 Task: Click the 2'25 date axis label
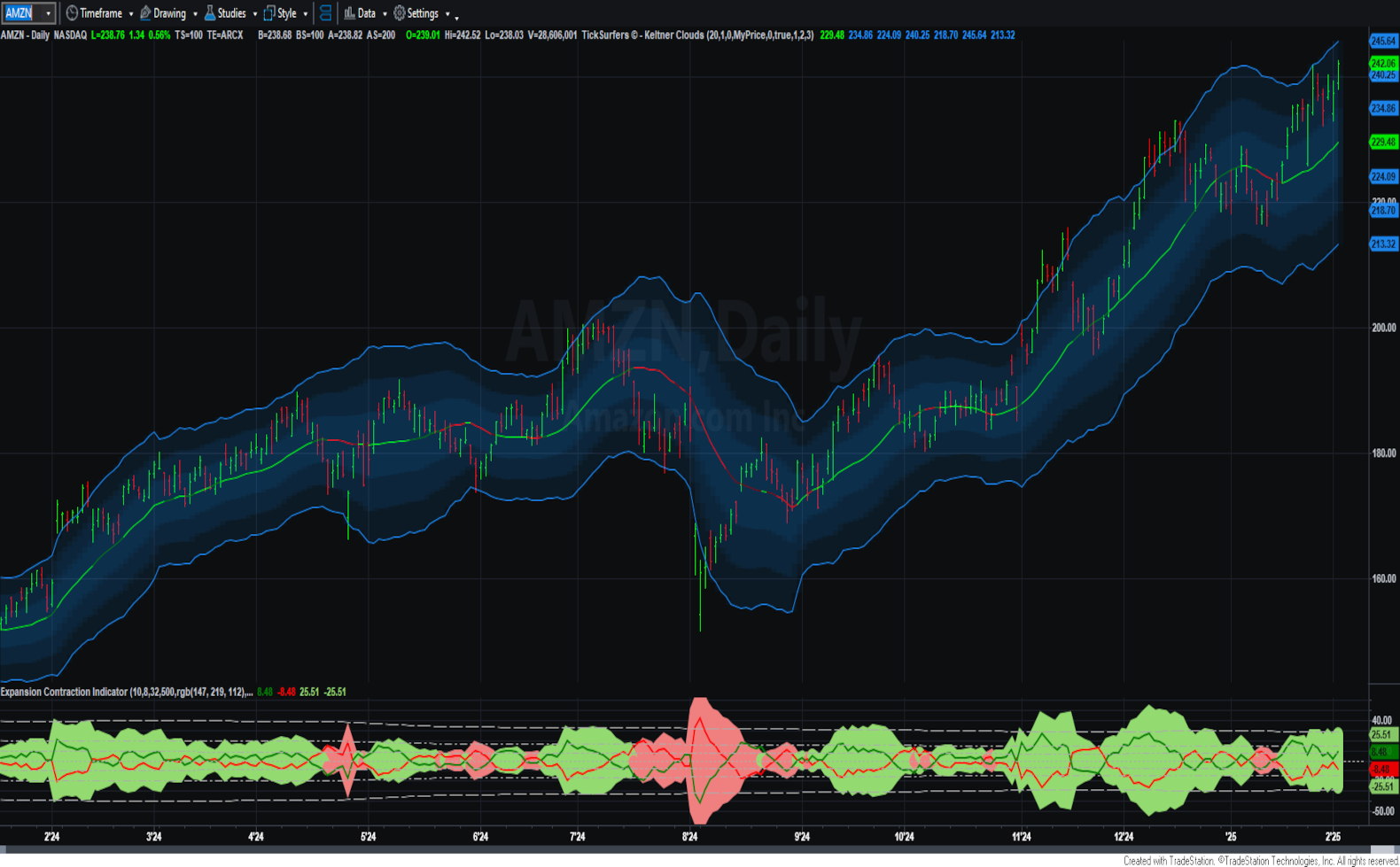[x=1333, y=837]
